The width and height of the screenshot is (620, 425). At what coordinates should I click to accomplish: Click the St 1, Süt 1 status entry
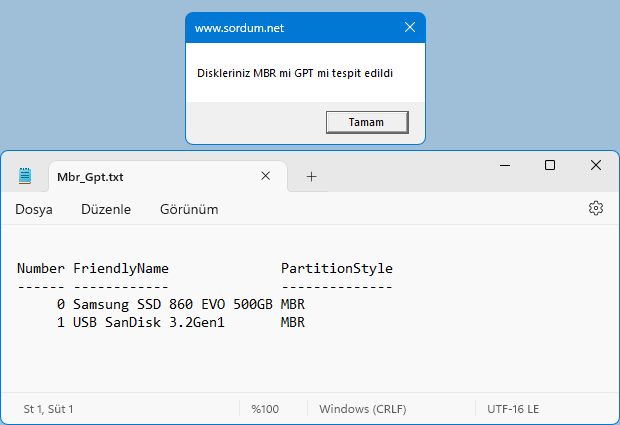click(48, 409)
